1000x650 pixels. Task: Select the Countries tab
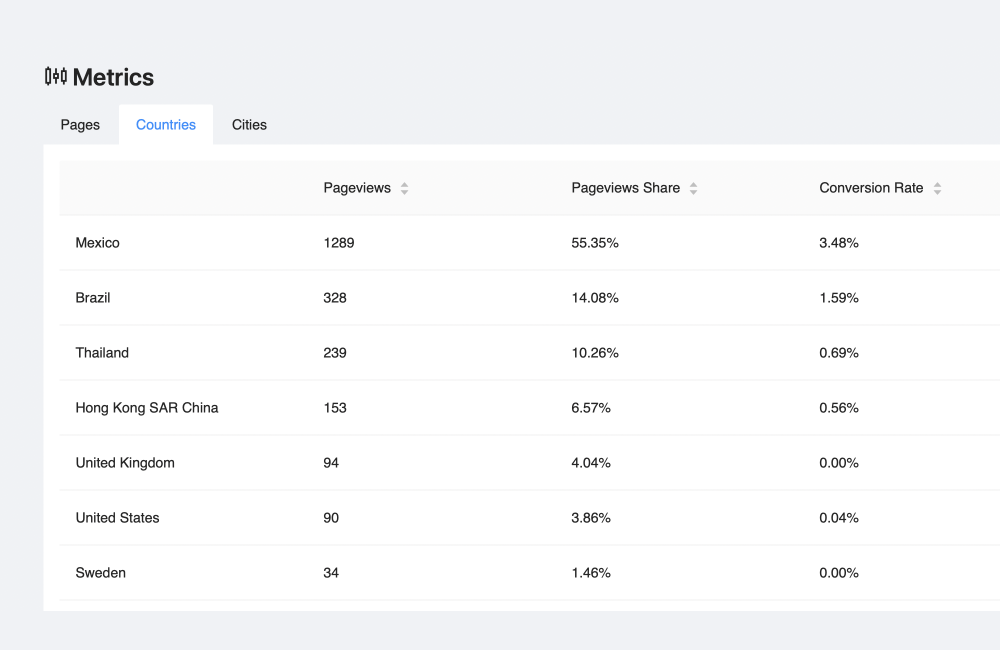point(166,125)
